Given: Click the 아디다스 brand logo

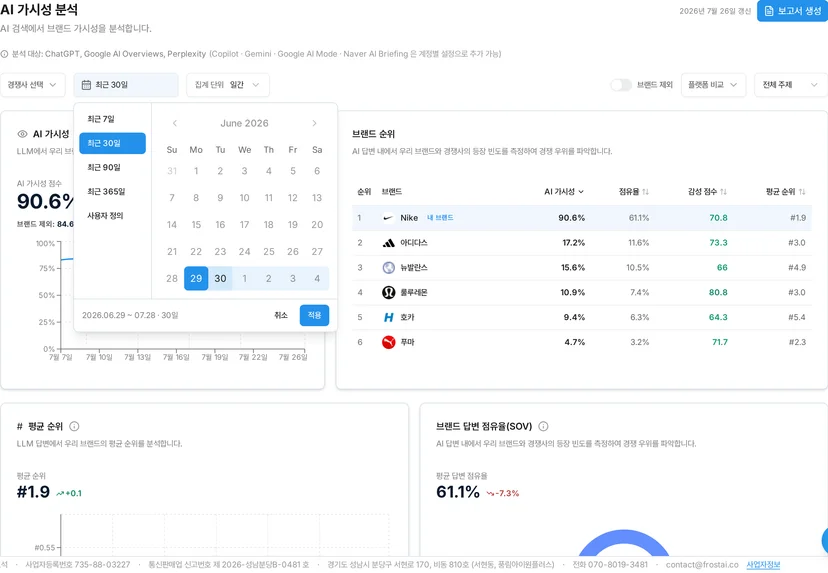Looking at the screenshot, I should coord(388,242).
